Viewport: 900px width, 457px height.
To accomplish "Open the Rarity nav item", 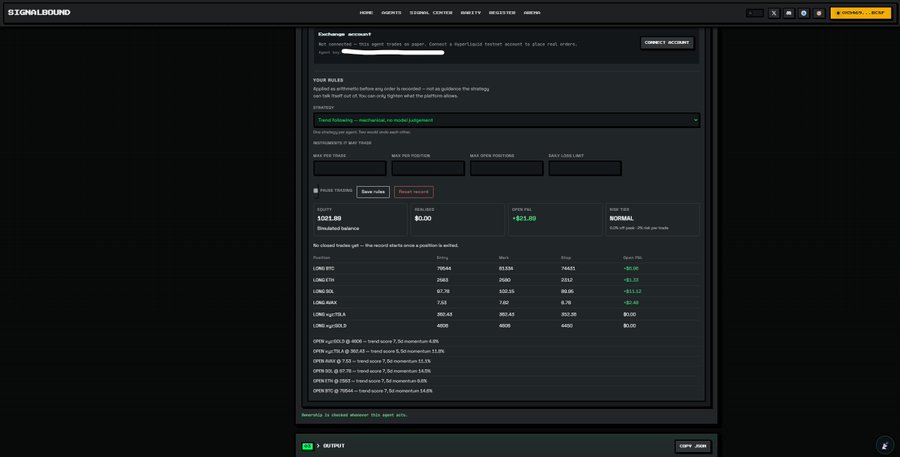I will pyautogui.click(x=471, y=13).
